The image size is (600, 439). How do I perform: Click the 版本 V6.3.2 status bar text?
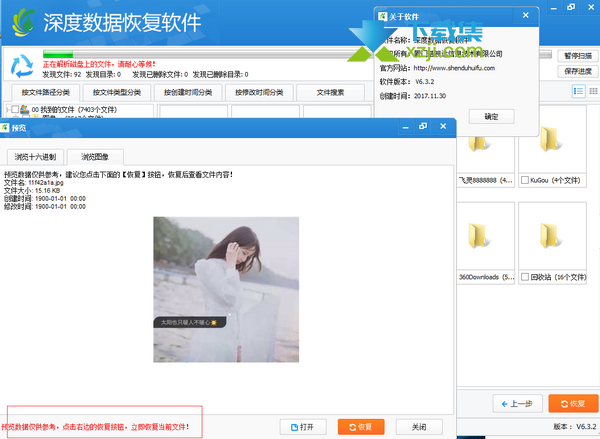575,426
